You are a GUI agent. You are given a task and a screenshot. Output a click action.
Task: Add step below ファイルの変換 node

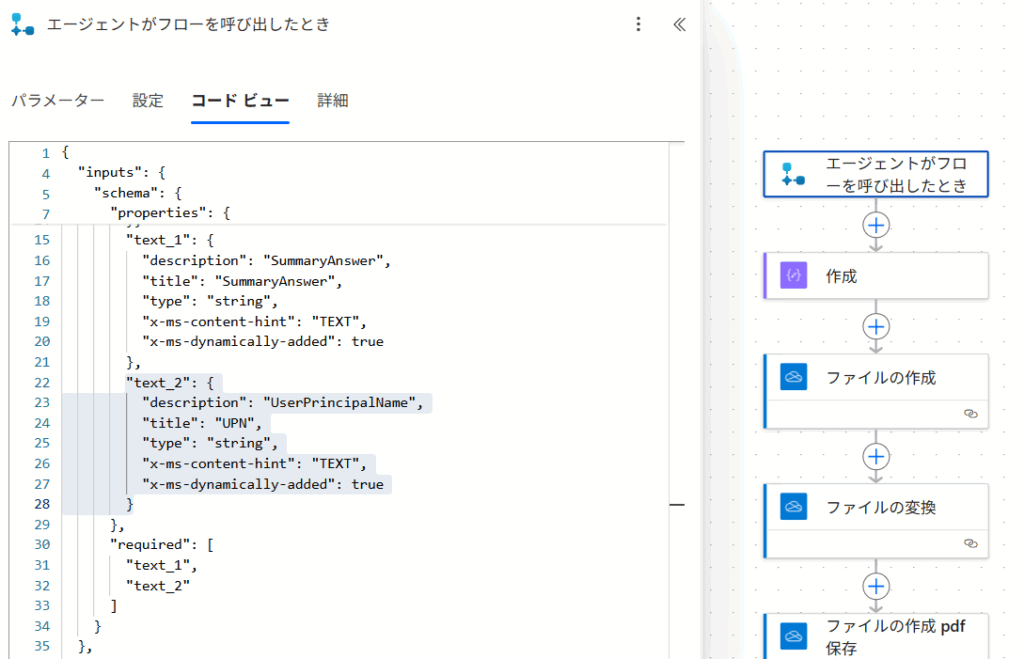(x=876, y=586)
